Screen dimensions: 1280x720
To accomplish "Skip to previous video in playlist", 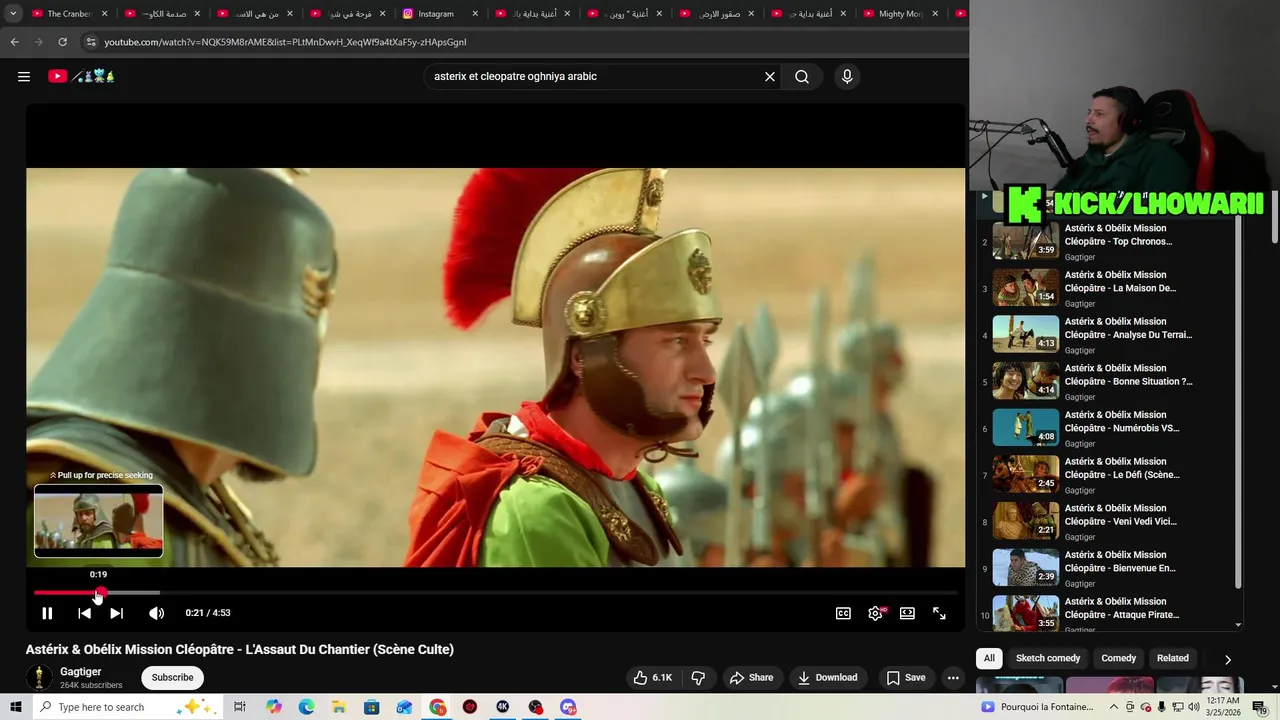I will tap(84, 613).
